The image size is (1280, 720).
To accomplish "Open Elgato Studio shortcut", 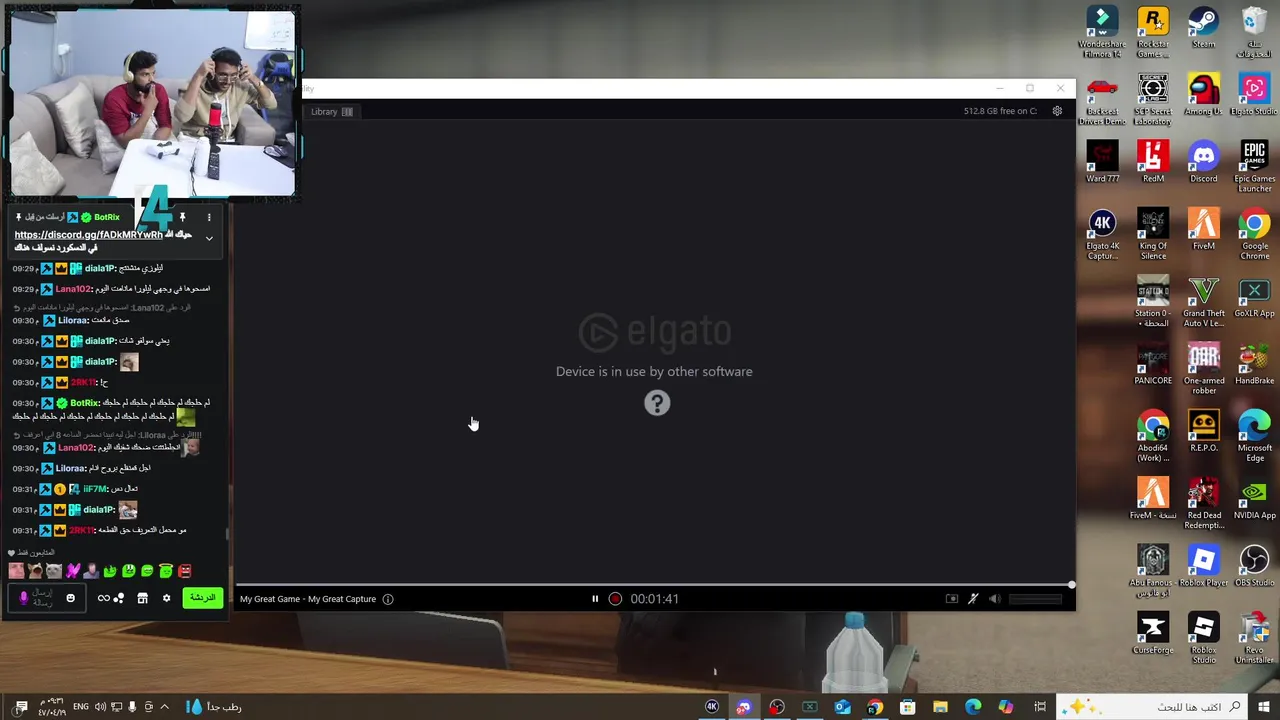I will [x=1254, y=95].
